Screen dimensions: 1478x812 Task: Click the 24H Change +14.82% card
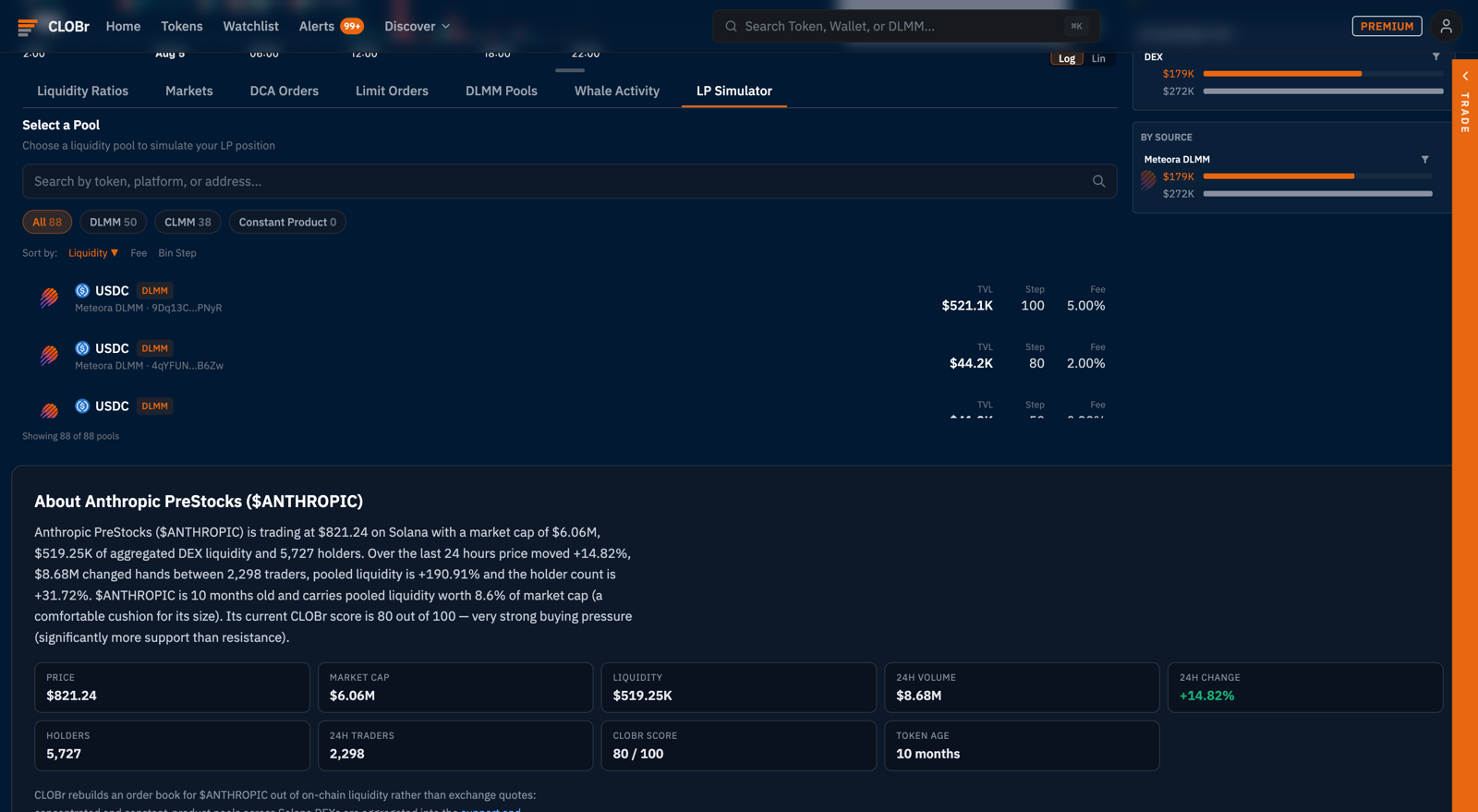pyautogui.click(x=1305, y=687)
